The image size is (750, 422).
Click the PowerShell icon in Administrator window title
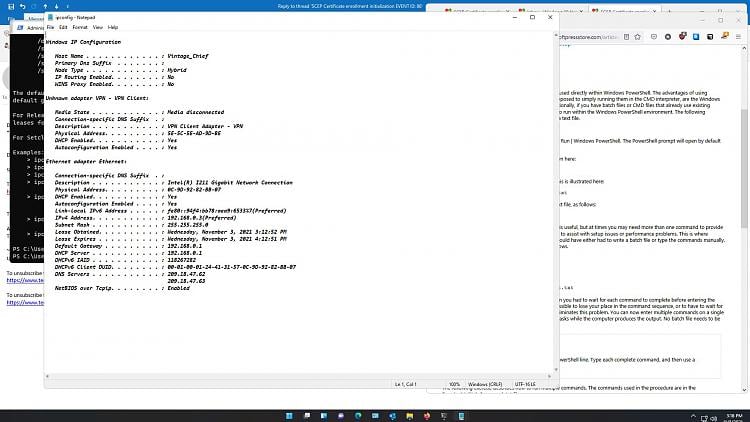click(x=20, y=28)
